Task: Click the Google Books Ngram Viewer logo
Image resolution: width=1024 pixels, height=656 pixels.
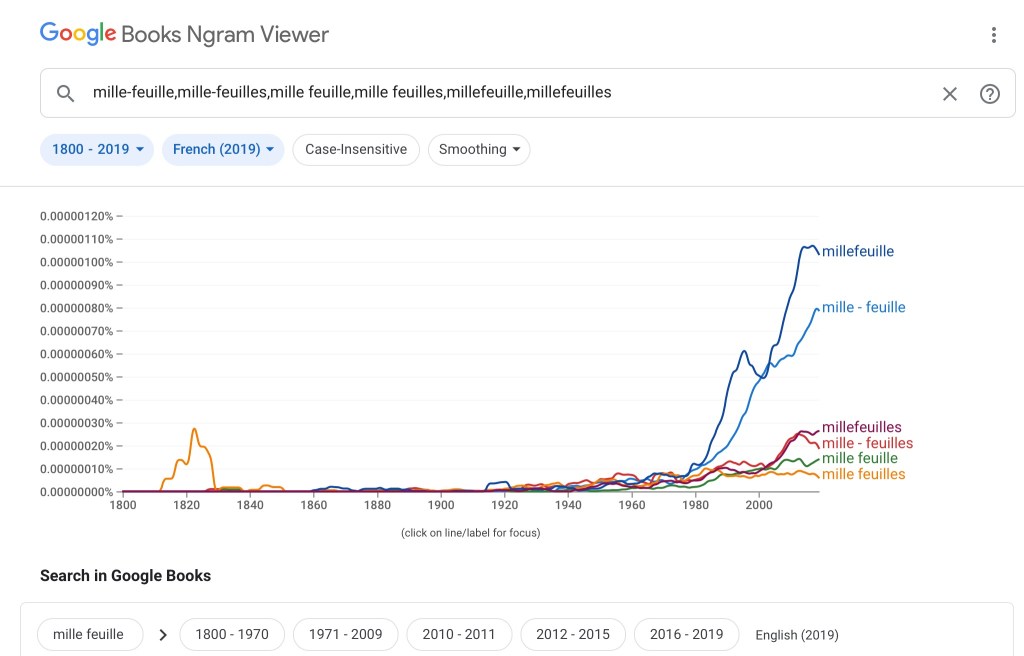Action: click(x=184, y=34)
